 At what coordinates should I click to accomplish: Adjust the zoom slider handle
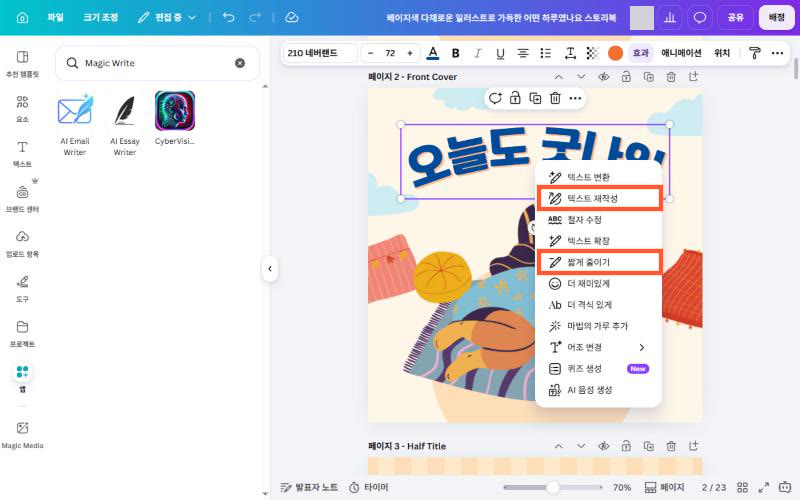click(553, 488)
